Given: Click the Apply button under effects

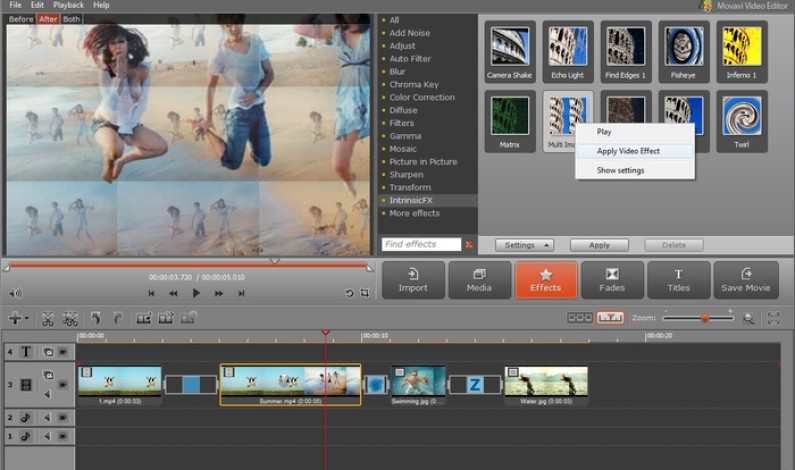Looking at the screenshot, I should [599, 245].
